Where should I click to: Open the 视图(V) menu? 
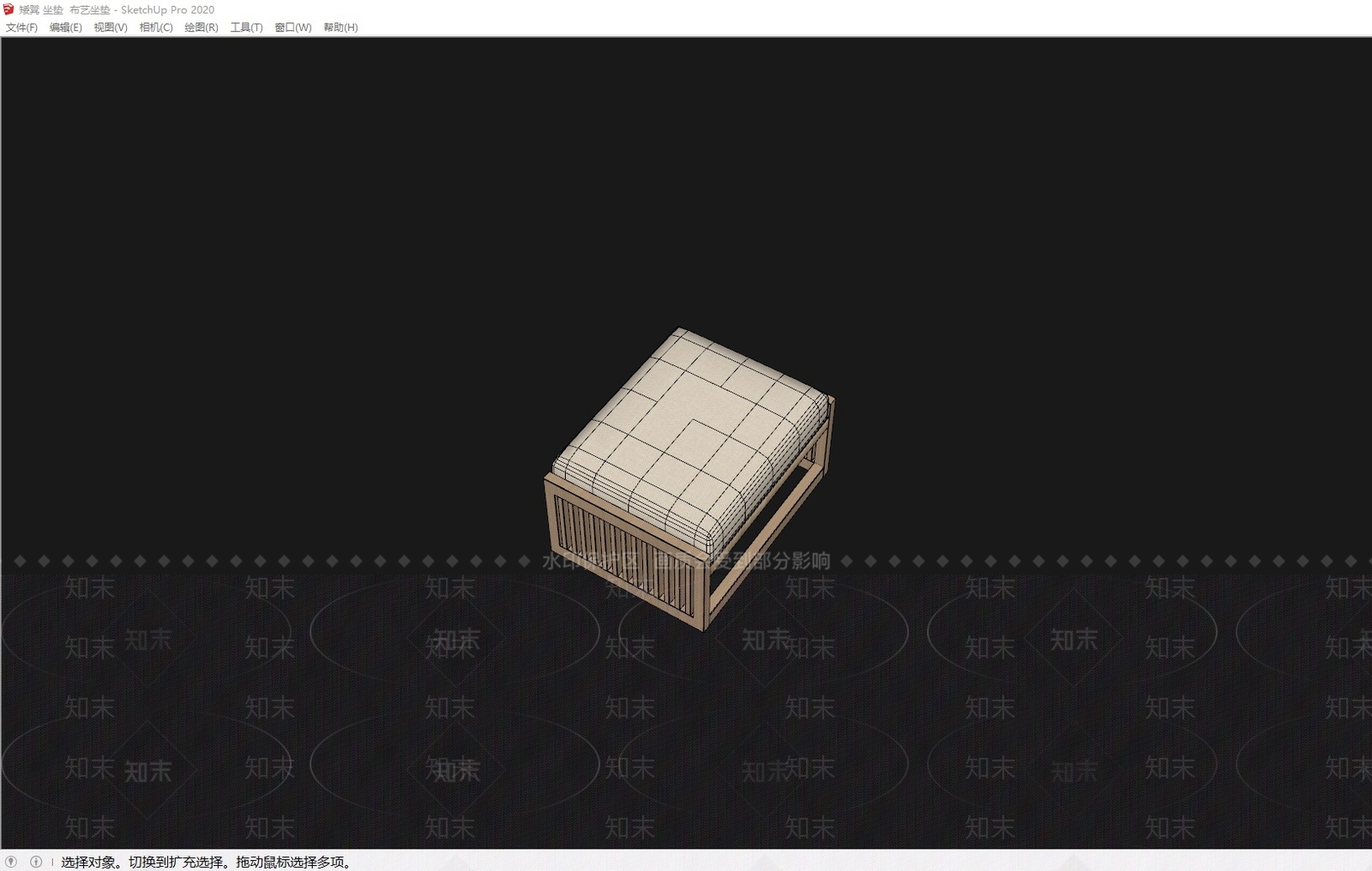[x=111, y=27]
